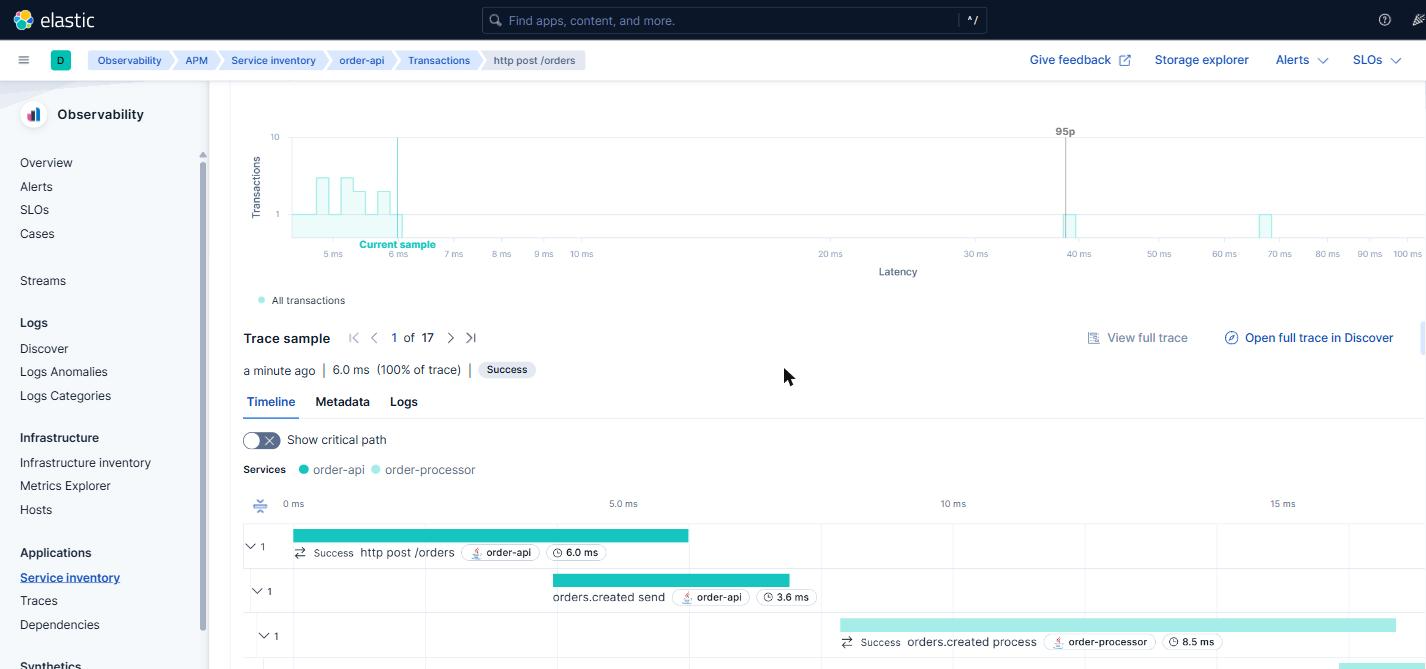Open the help menu icon
This screenshot has height=669, width=1426.
(x=1385, y=20)
